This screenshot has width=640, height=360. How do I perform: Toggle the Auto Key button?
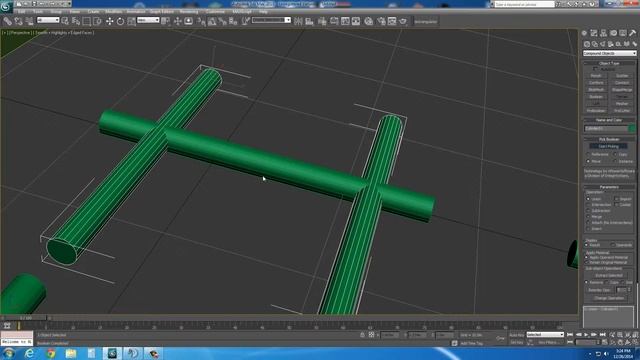point(516,335)
